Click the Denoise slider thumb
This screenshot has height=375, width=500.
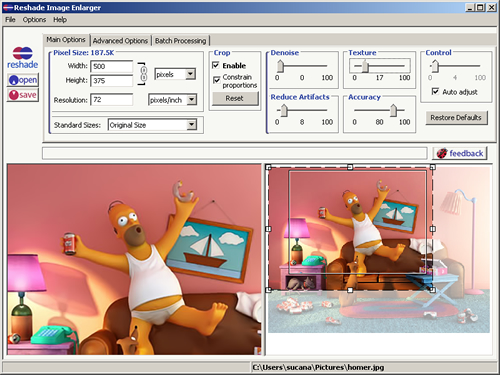[280, 66]
